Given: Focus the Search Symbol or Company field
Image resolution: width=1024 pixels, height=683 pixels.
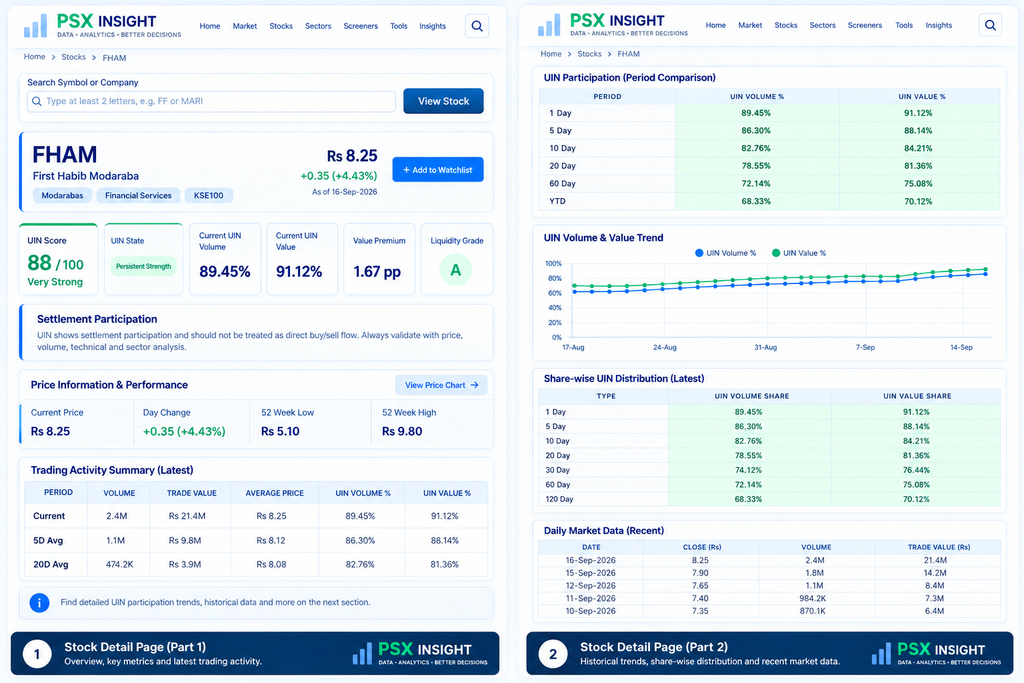Looking at the screenshot, I should (212, 101).
